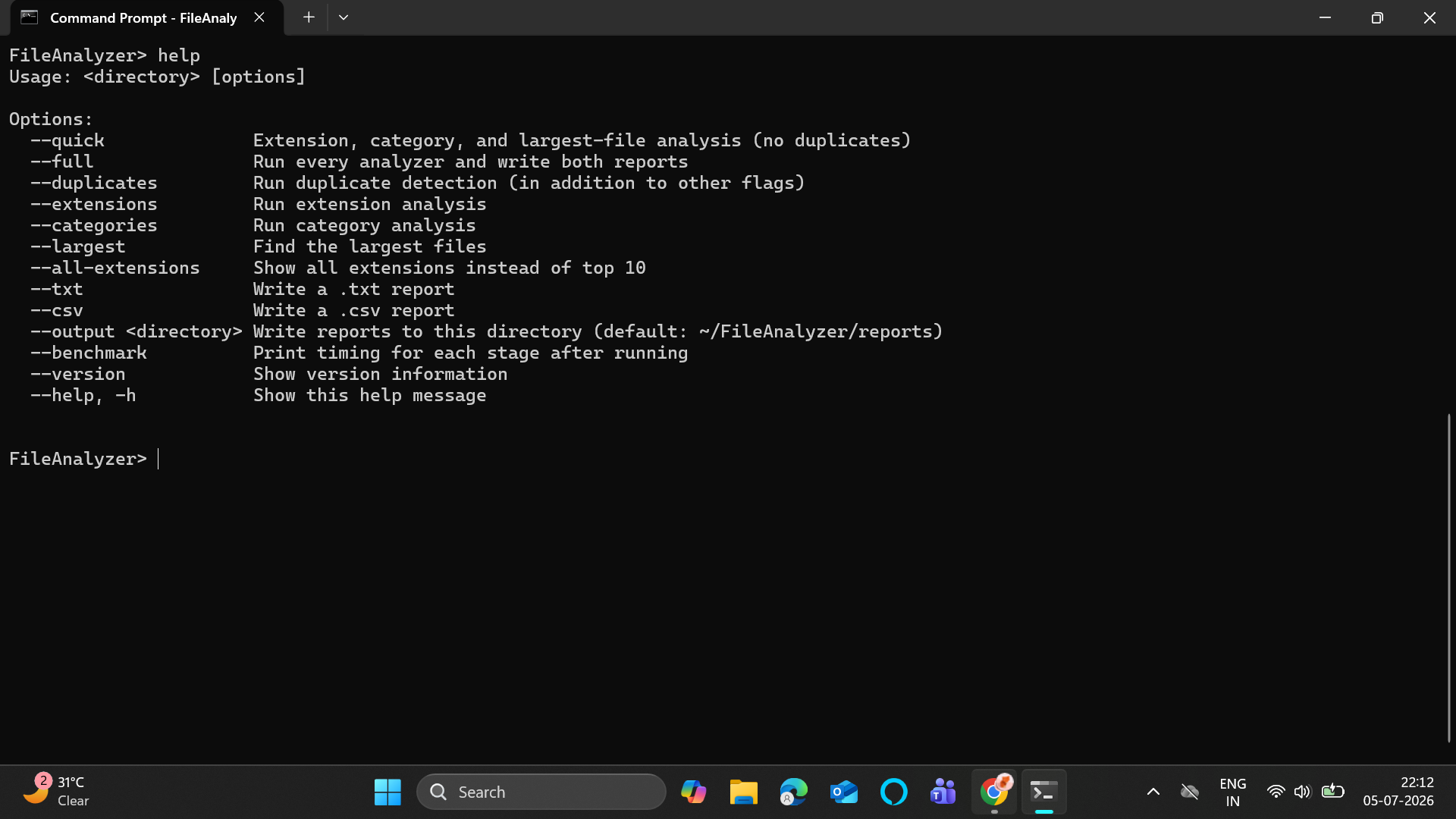This screenshot has width=1456, height=819.
Task: Open Google Chrome from the taskbar
Action: (994, 792)
